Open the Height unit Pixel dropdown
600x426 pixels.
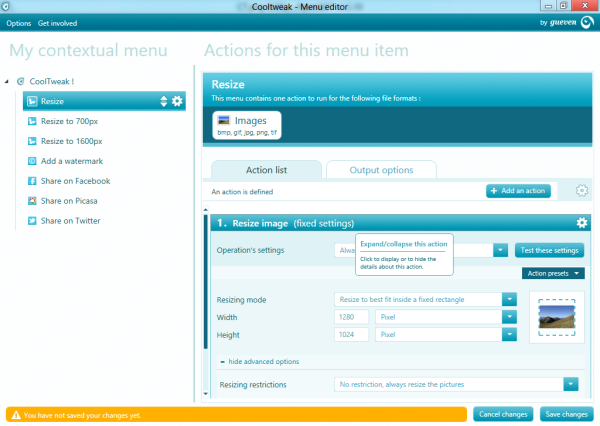click(x=509, y=335)
